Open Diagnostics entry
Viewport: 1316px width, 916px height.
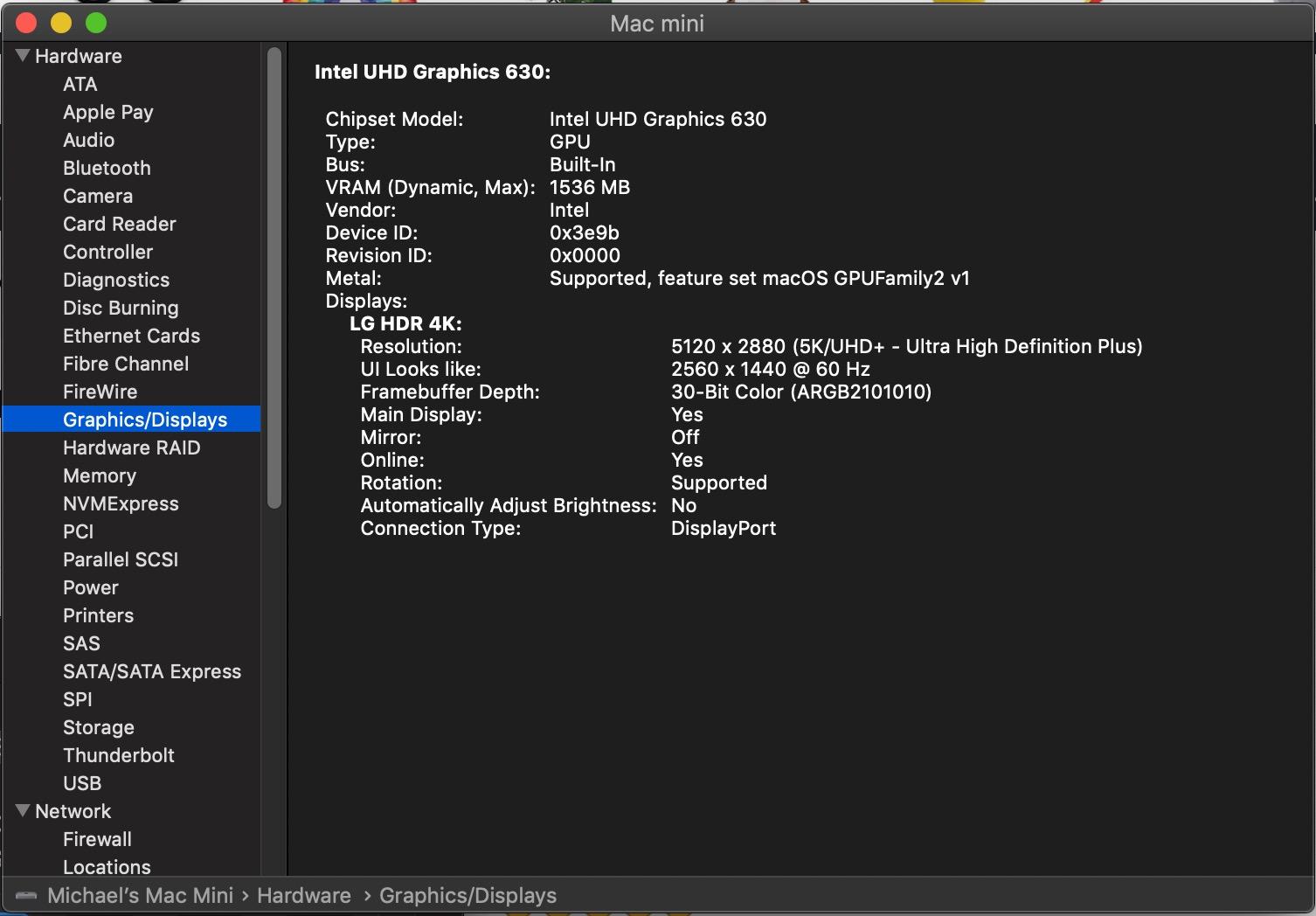(116, 280)
